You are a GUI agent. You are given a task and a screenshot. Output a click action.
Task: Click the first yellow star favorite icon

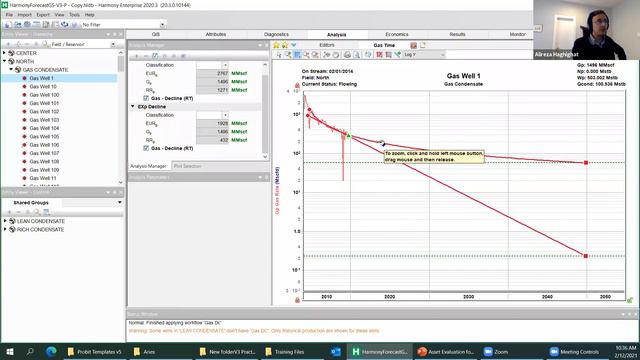point(276,45)
